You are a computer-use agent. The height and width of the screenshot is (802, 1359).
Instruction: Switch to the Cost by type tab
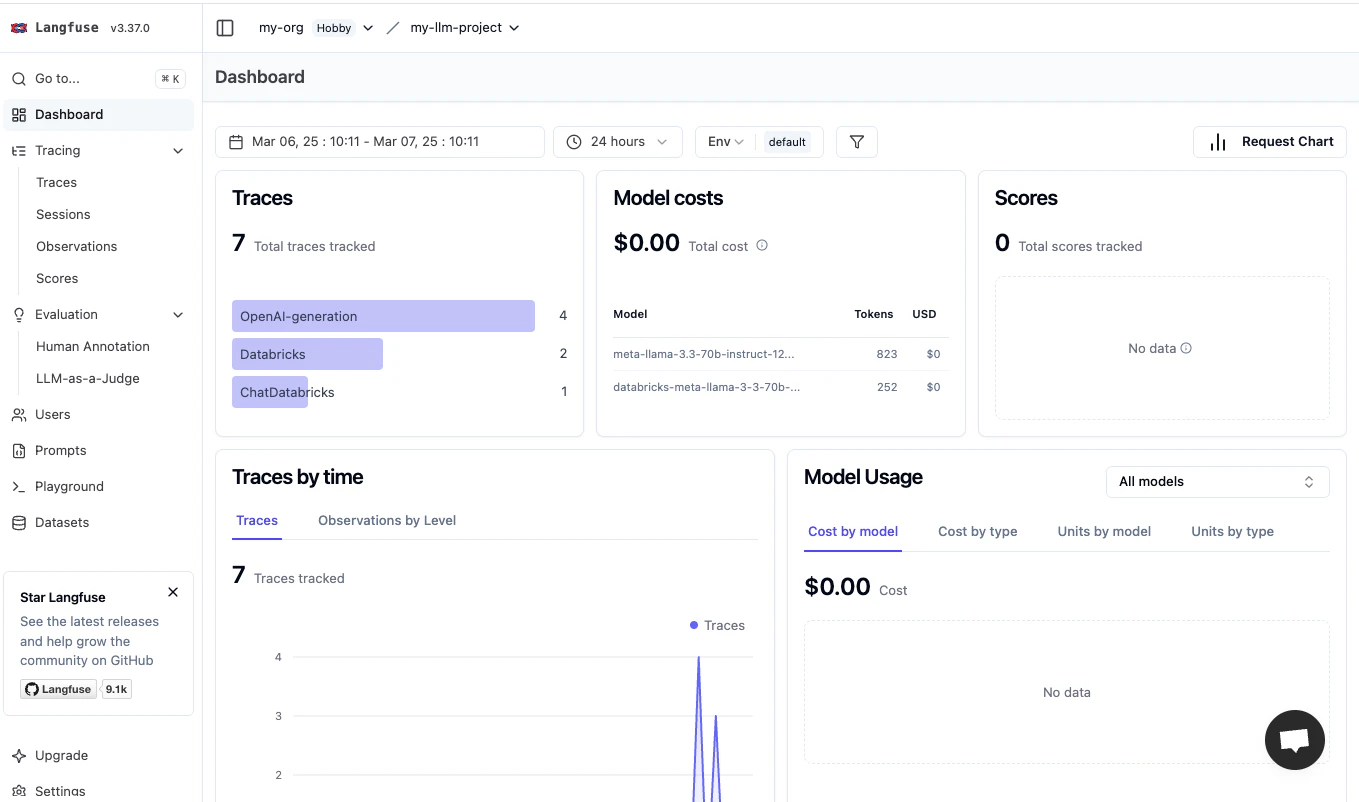pyautogui.click(x=978, y=532)
